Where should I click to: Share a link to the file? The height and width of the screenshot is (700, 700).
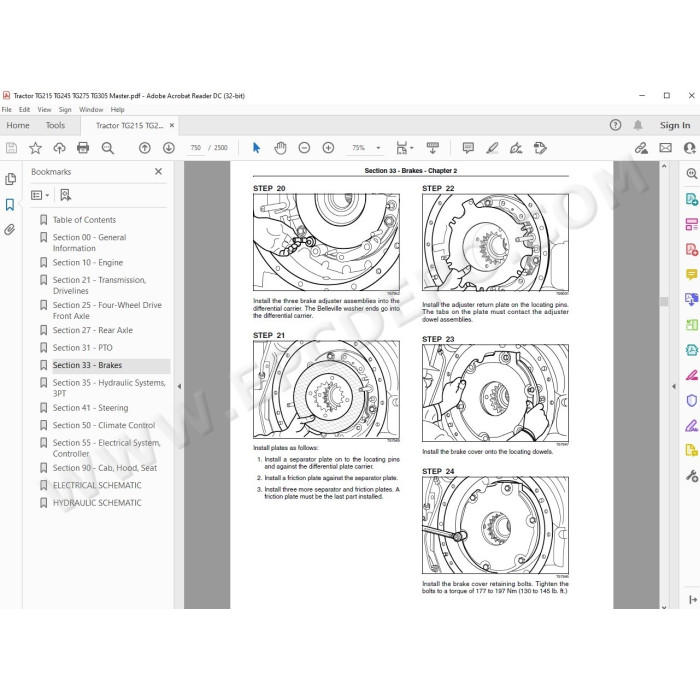642,148
